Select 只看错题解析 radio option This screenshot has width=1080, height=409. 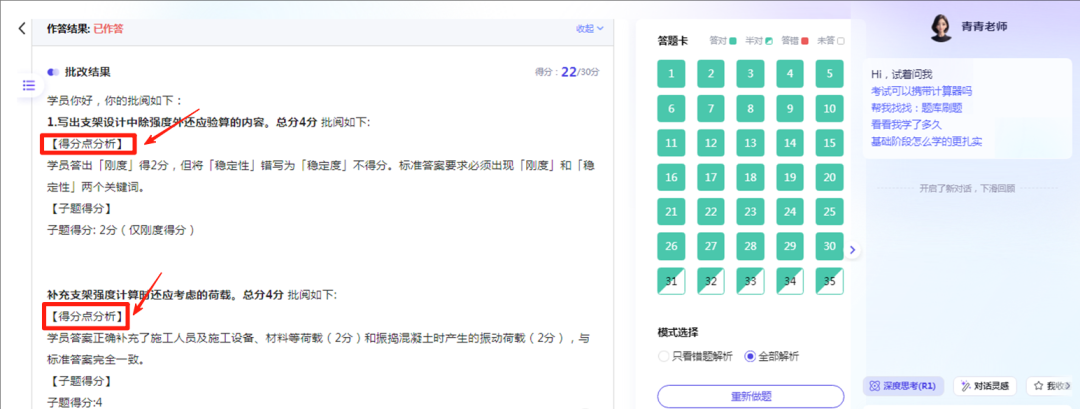click(696, 357)
